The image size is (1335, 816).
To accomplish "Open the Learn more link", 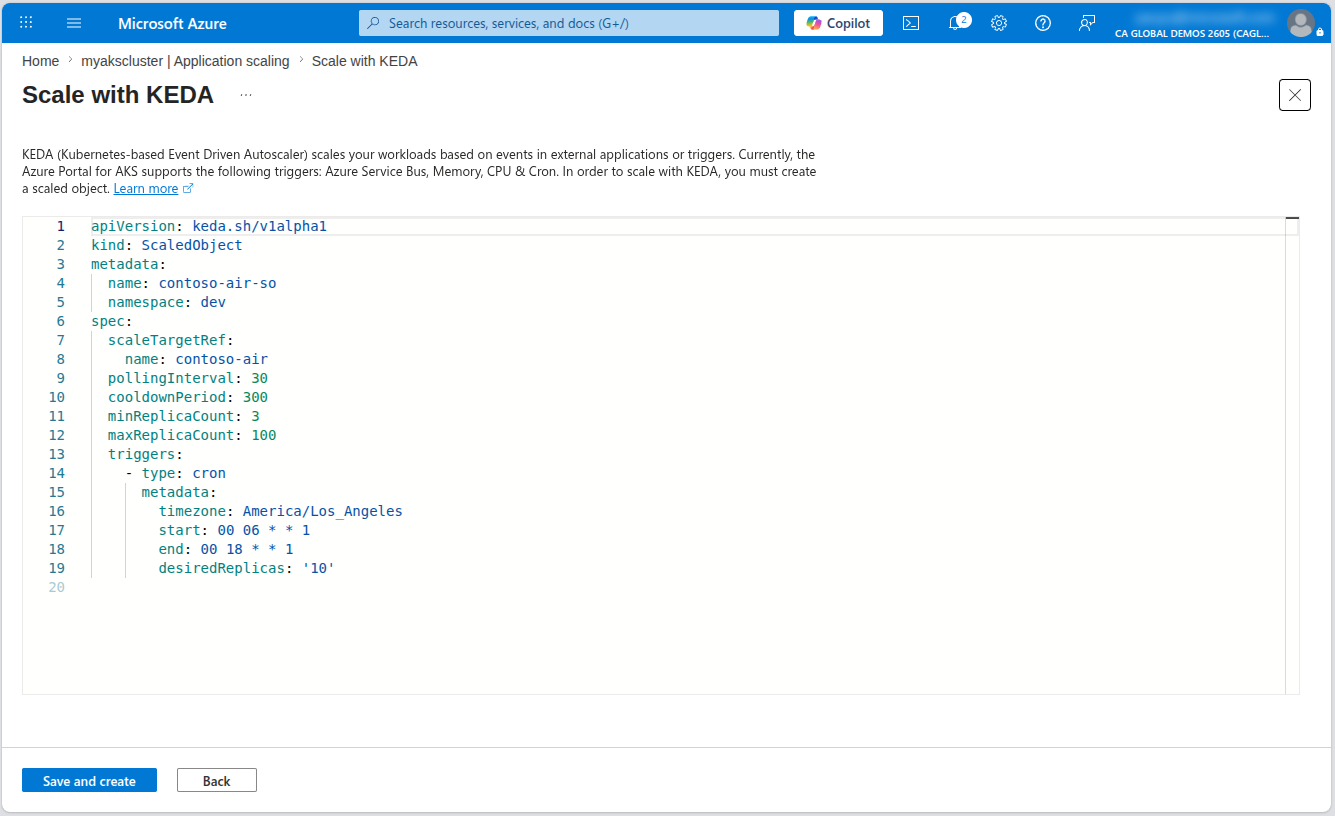I will point(153,188).
